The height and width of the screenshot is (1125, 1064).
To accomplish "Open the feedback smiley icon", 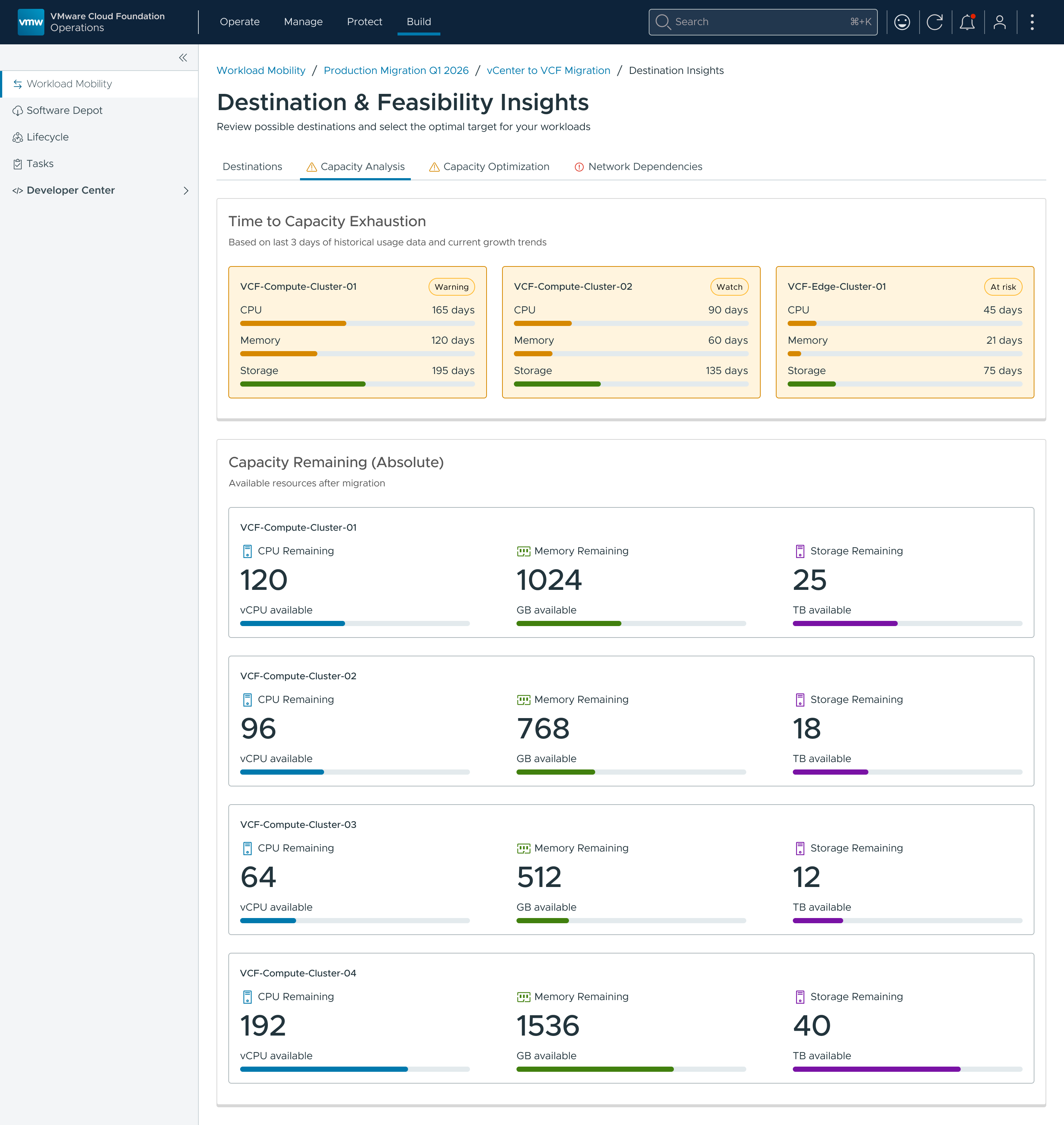I will coord(902,22).
